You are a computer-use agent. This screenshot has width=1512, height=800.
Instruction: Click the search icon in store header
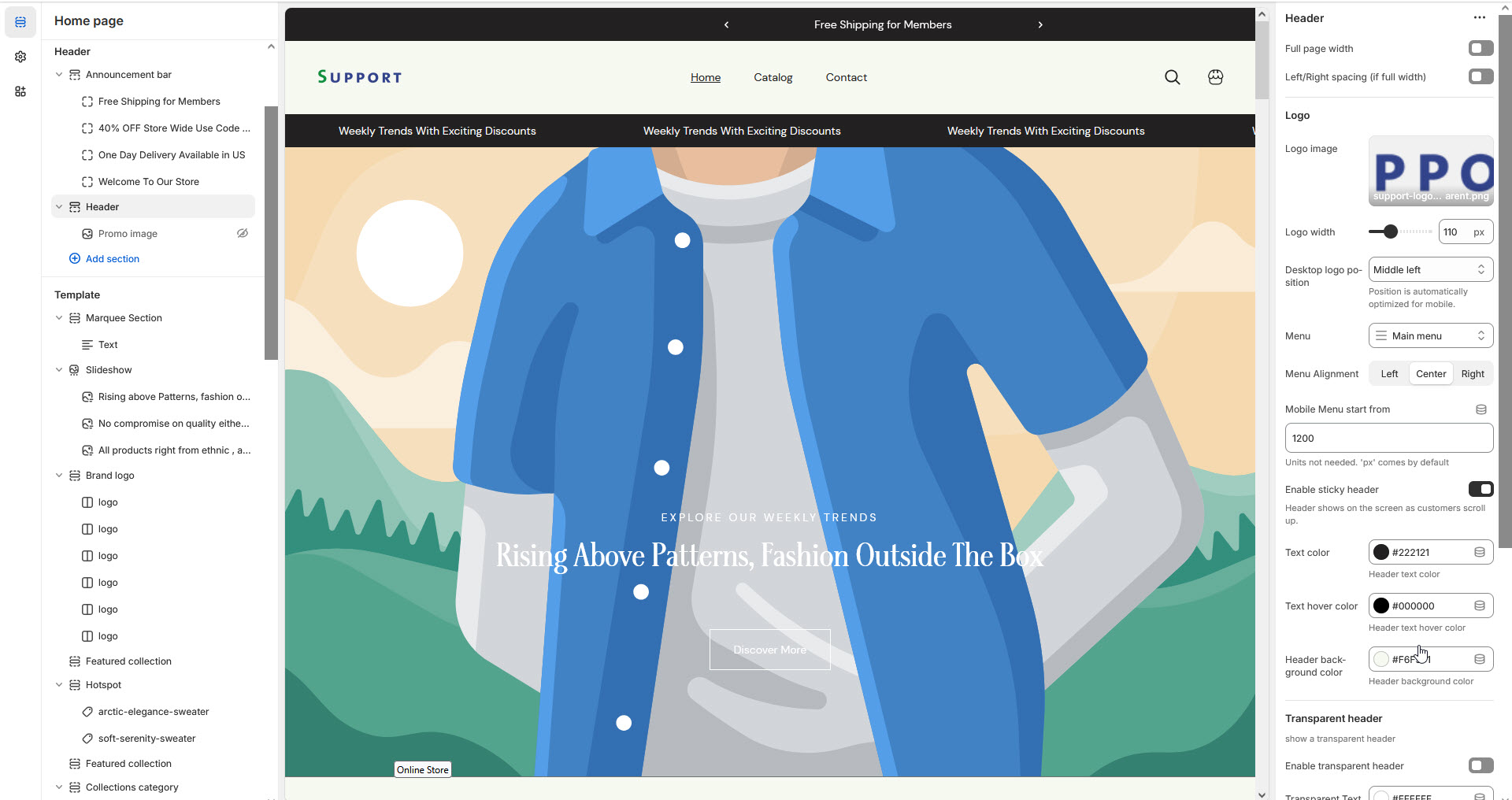1172,77
